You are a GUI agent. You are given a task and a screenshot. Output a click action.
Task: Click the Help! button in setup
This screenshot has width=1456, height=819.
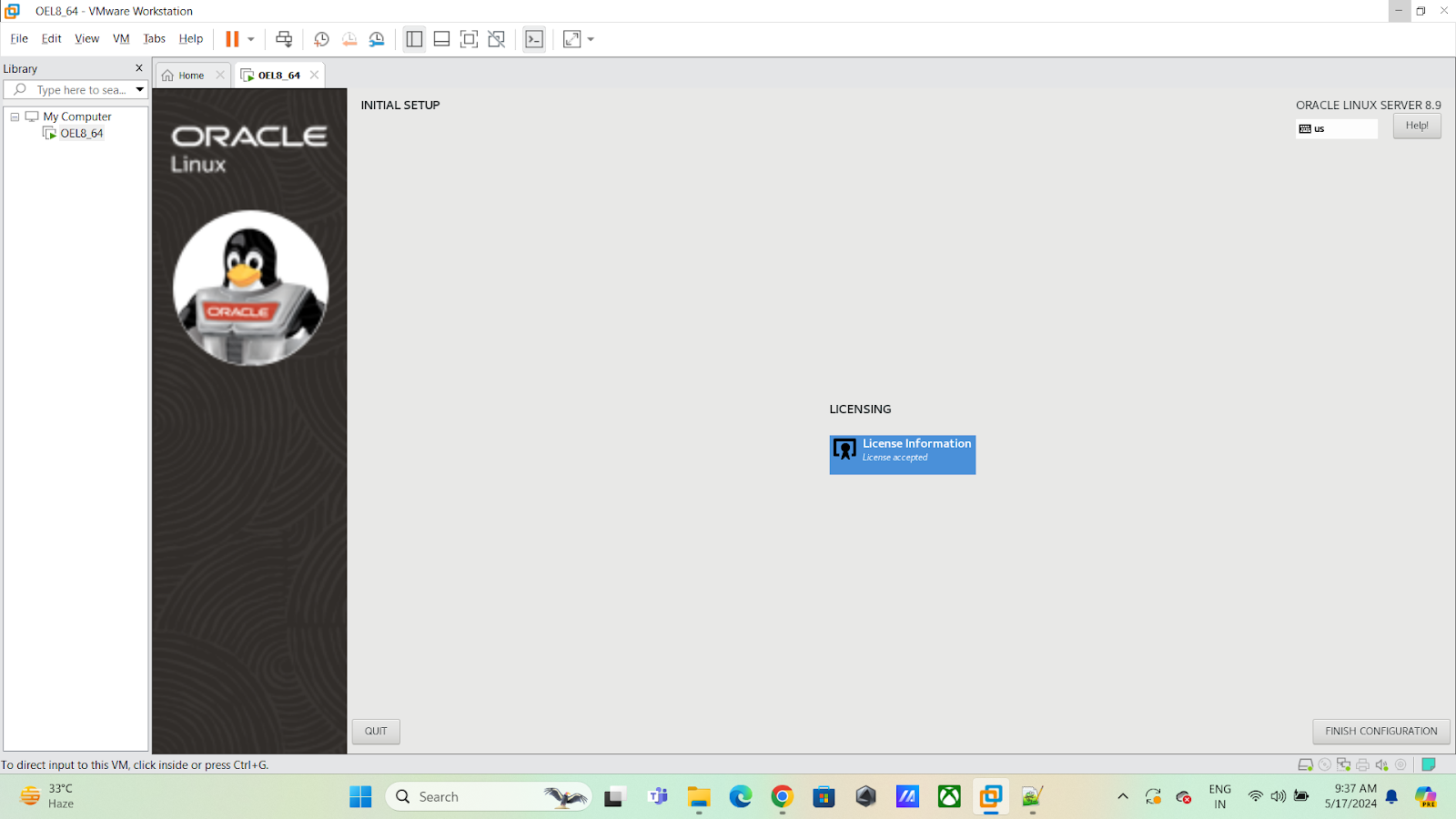coord(1417,126)
